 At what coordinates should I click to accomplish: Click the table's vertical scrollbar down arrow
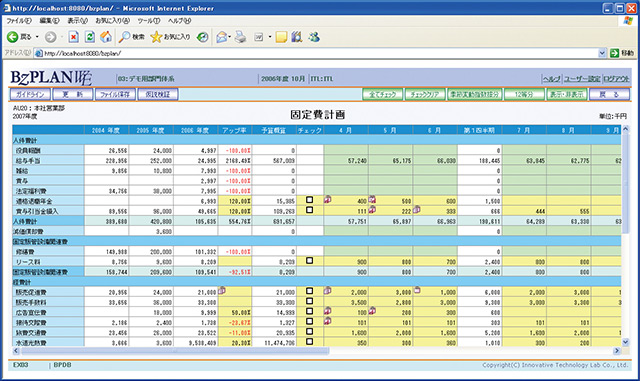coord(625,342)
